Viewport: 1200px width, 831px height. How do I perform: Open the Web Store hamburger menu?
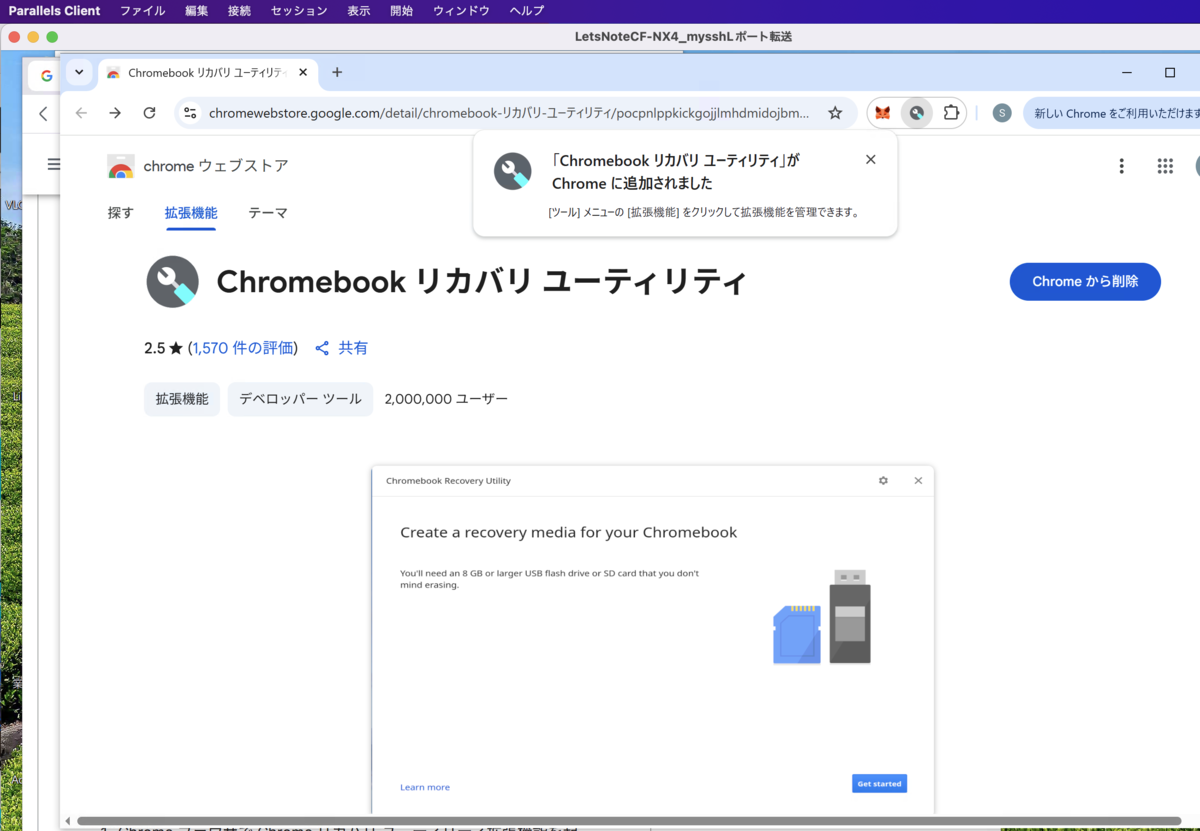click(54, 164)
